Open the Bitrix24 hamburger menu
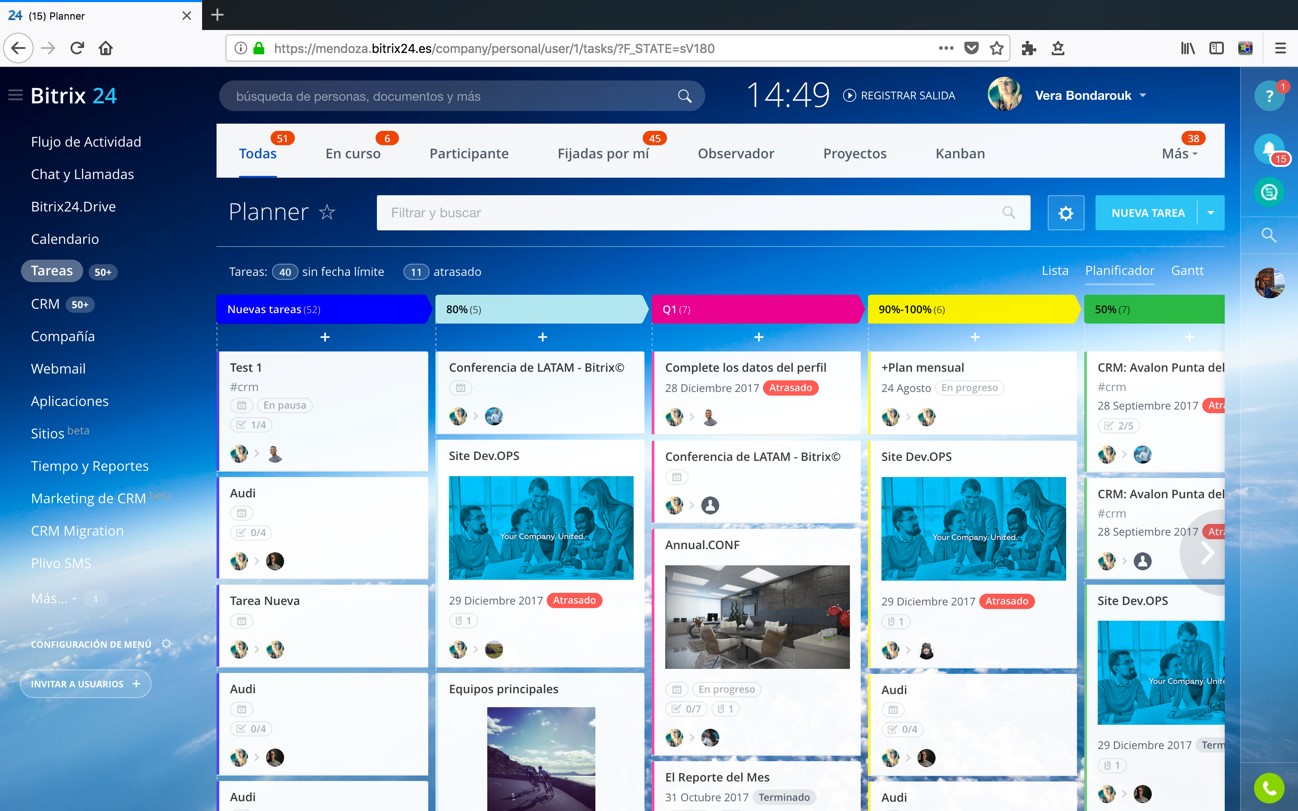The image size is (1298, 811). 15,95
